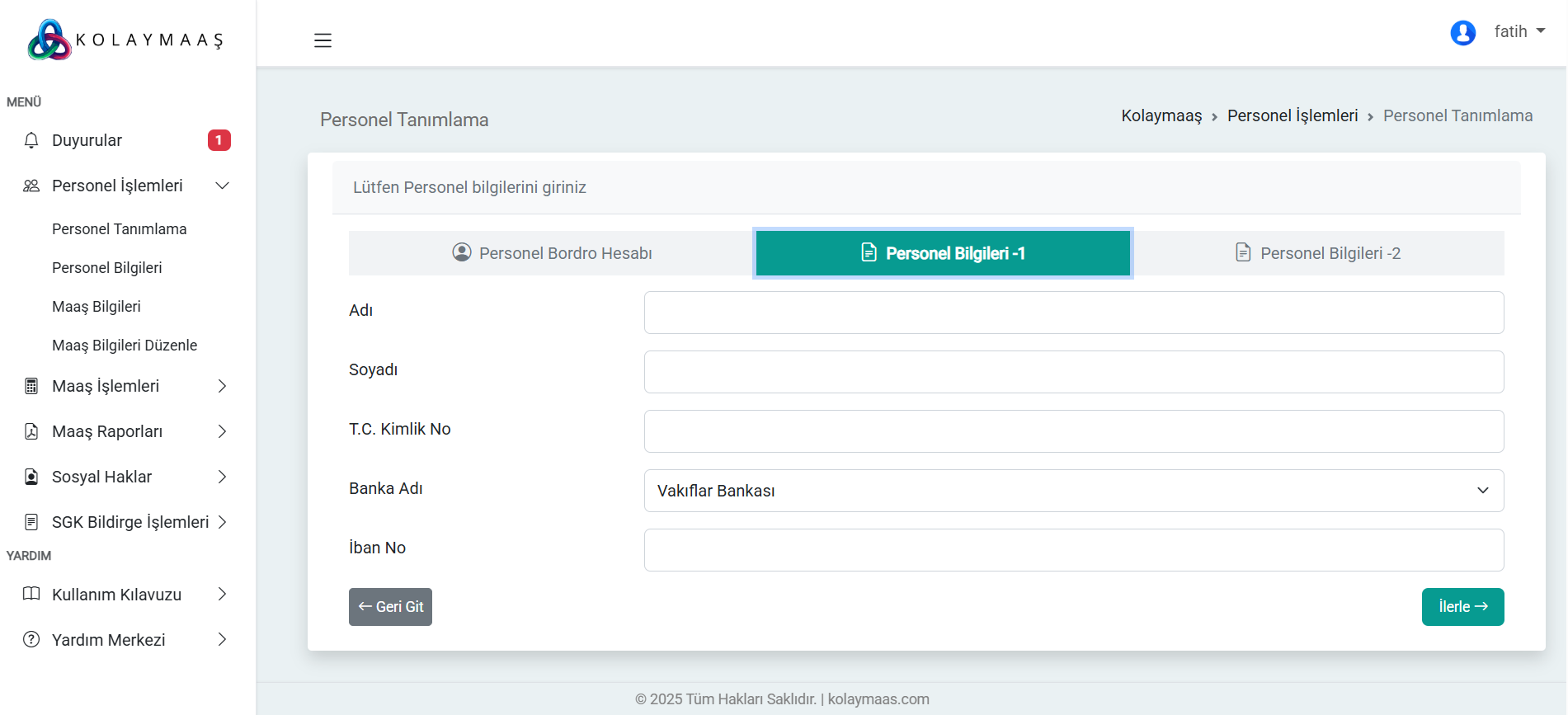The width and height of the screenshot is (1568, 715).
Task: Switch to the Personel Bordro Hesabı tab
Action: tap(551, 253)
